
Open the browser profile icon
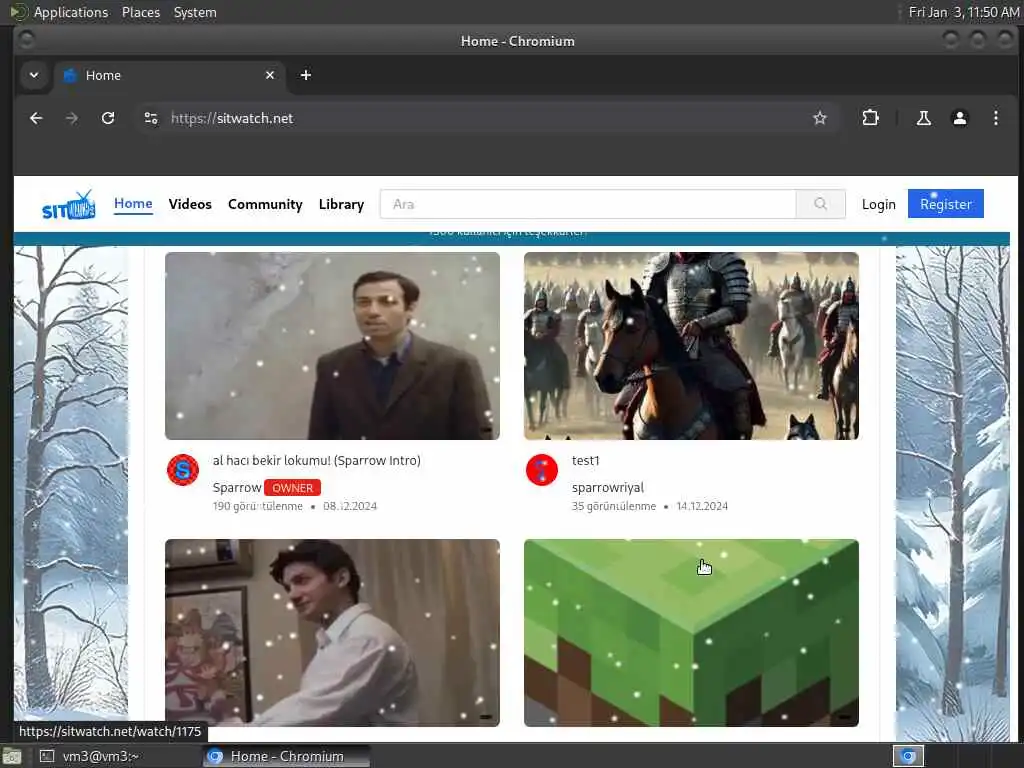click(959, 118)
